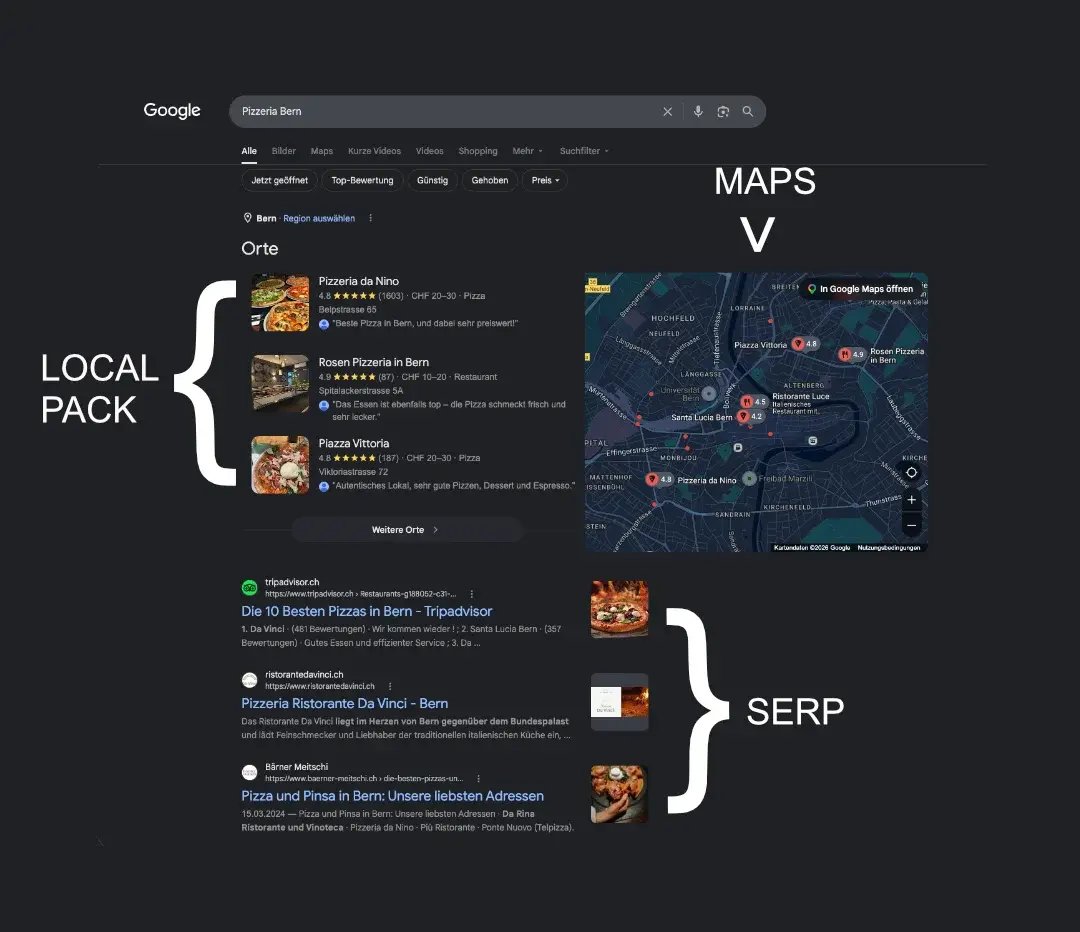
Task: Zoom out on the map with minus
Action: [911, 526]
